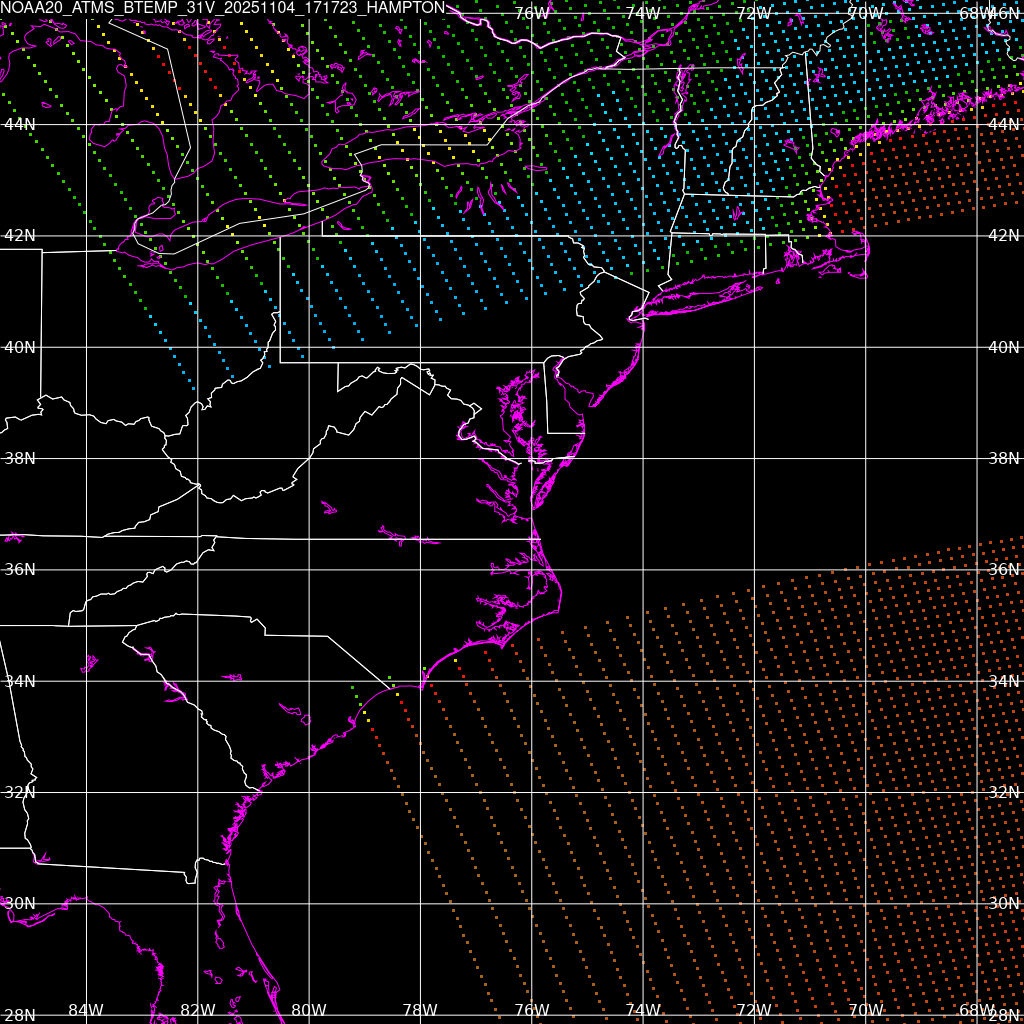Click the 36N label on right edge
1024x1024 pixels.
pyautogui.click(x=1003, y=569)
